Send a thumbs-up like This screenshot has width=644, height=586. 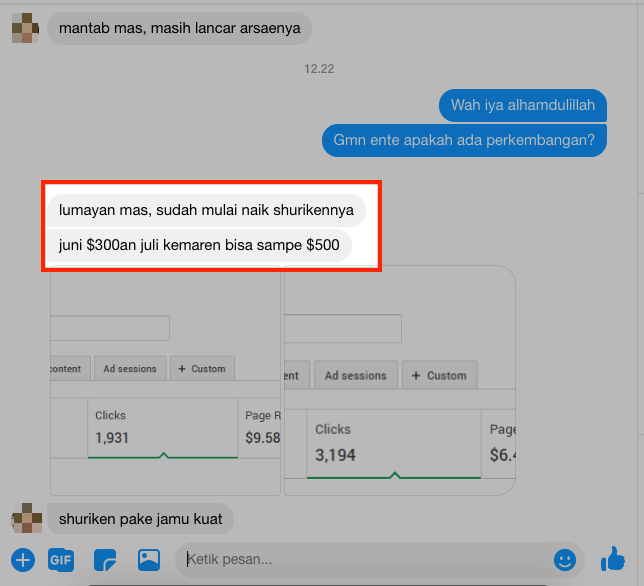[612, 559]
